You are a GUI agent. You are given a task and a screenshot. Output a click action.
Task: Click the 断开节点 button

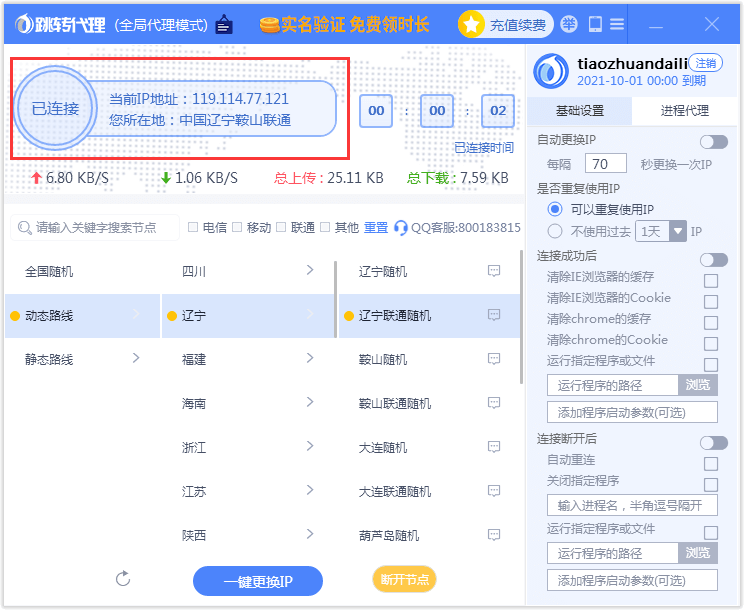click(404, 579)
